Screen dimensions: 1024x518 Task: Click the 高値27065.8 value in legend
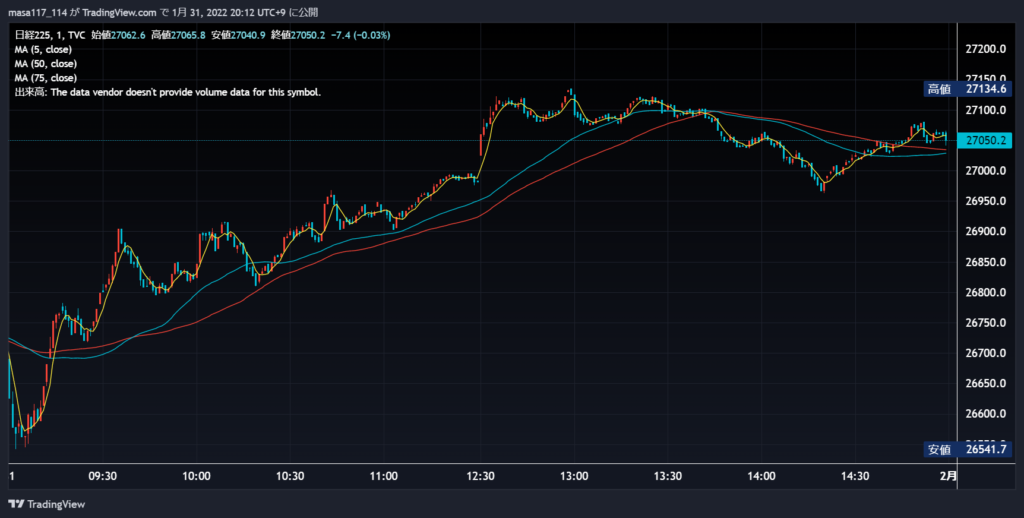pos(178,35)
